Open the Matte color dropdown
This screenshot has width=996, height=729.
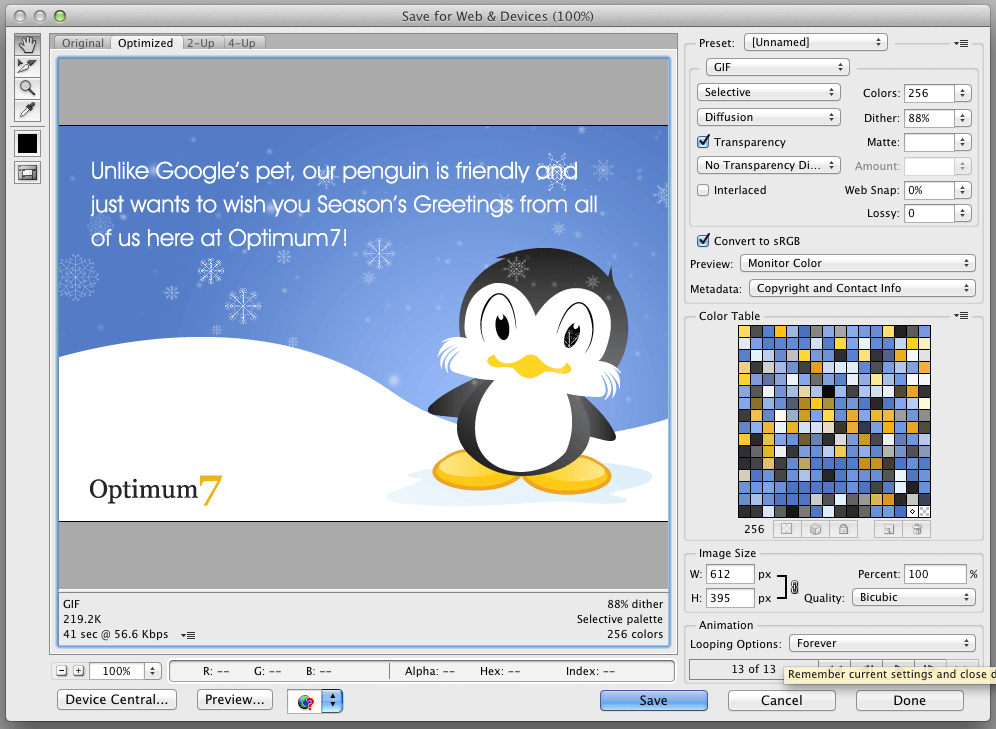coord(962,142)
